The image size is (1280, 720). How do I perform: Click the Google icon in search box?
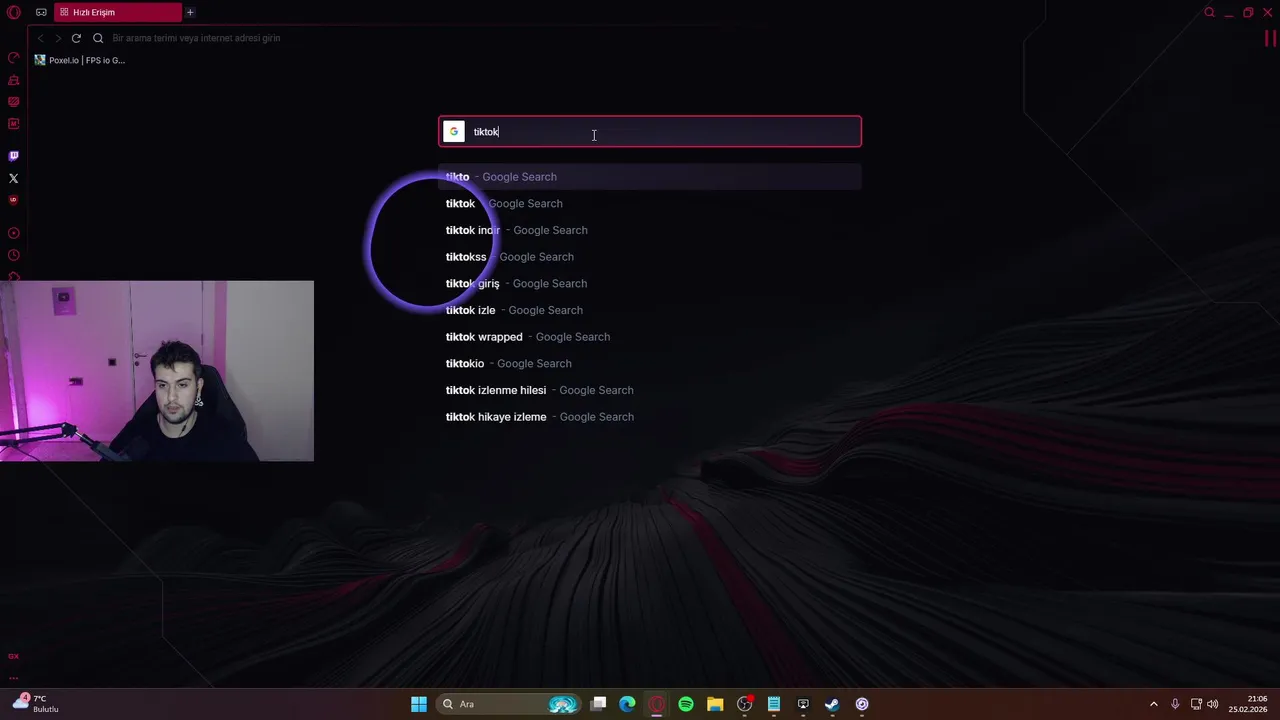pos(454,131)
